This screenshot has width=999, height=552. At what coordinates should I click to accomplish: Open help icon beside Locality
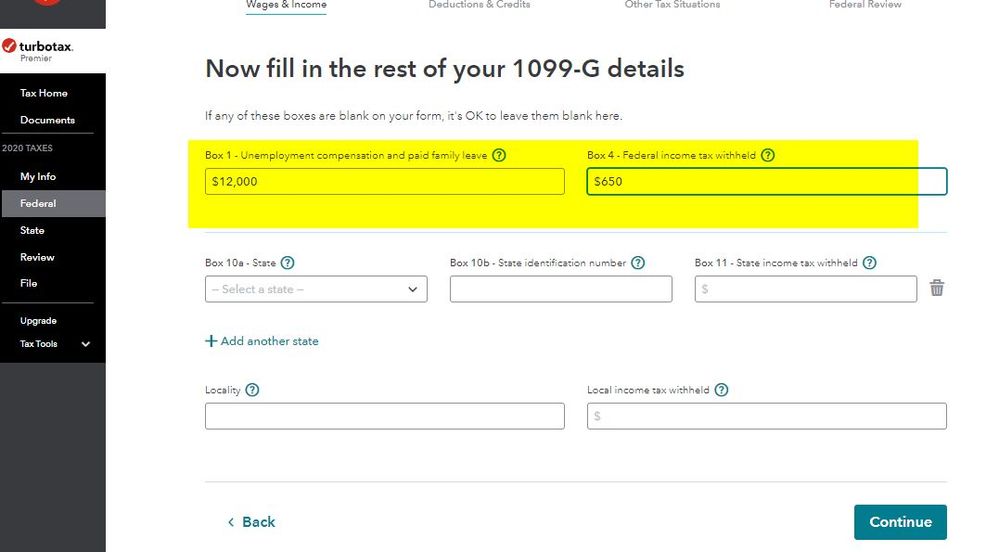click(x=252, y=389)
